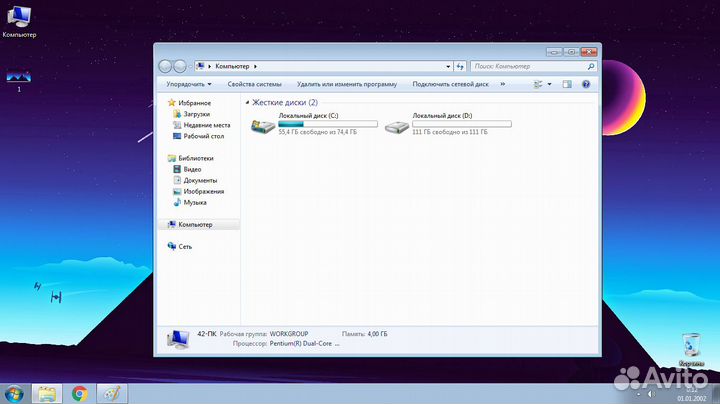Show hidden toolbar commands chevron
The height and width of the screenshot is (404, 720).
[x=501, y=85]
